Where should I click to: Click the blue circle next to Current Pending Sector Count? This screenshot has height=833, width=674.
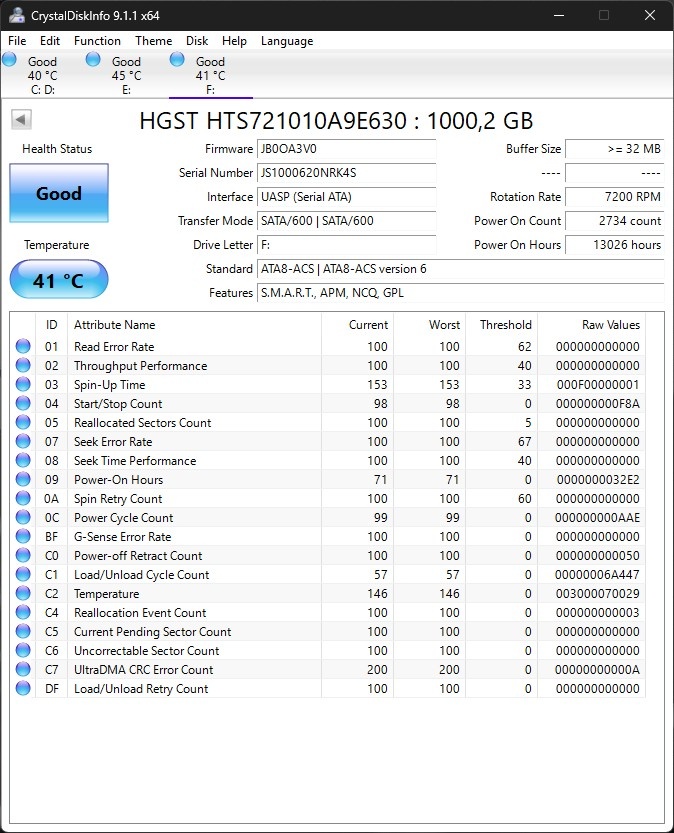pyautogui.click(x=22, y=631)
